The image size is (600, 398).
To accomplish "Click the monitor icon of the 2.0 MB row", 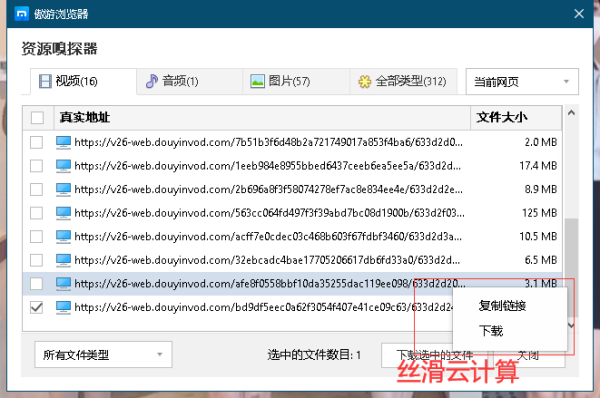I will [x=63, y=142].
